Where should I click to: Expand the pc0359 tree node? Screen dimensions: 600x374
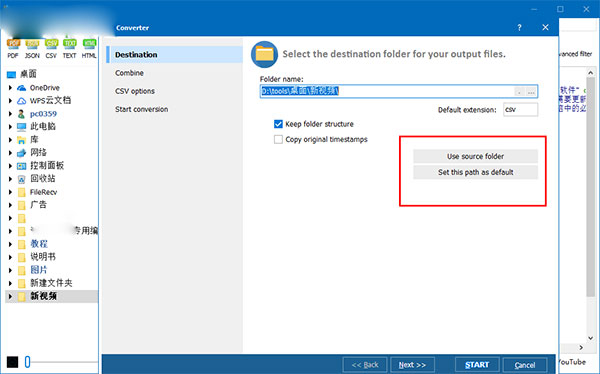[10, 114]
